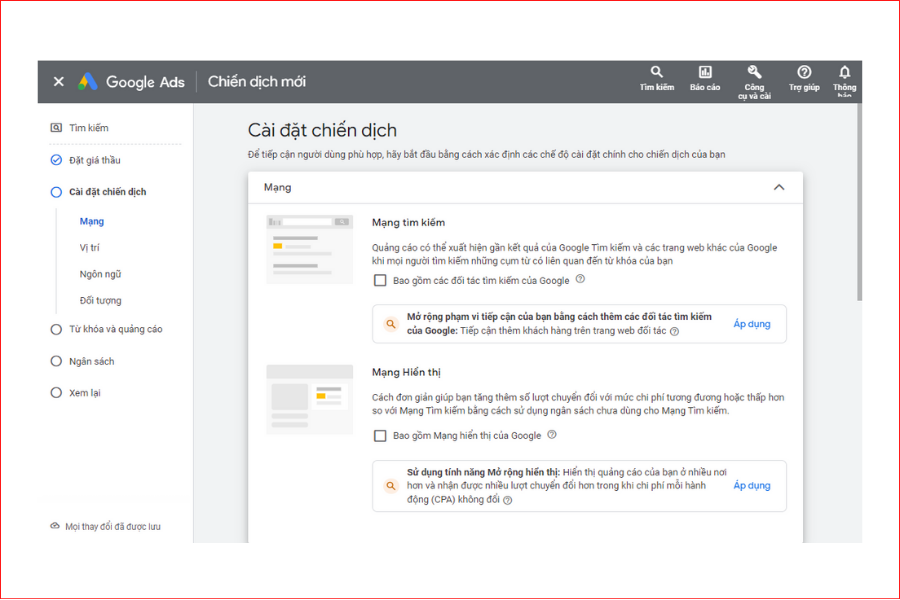Jump to the Ngôn ngữ subsection

pos(100,274)
